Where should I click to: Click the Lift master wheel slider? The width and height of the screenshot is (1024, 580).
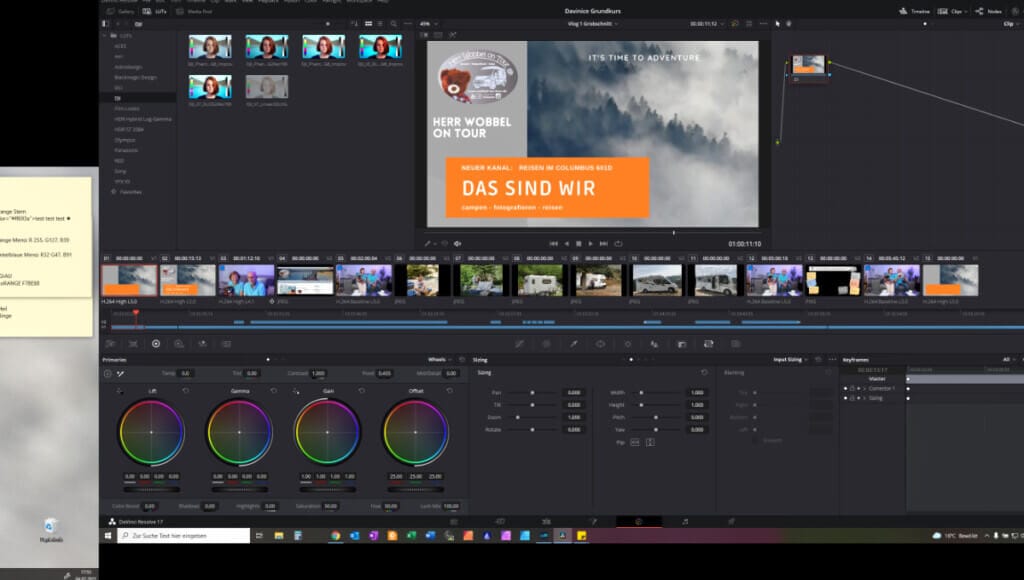point(152,489)
